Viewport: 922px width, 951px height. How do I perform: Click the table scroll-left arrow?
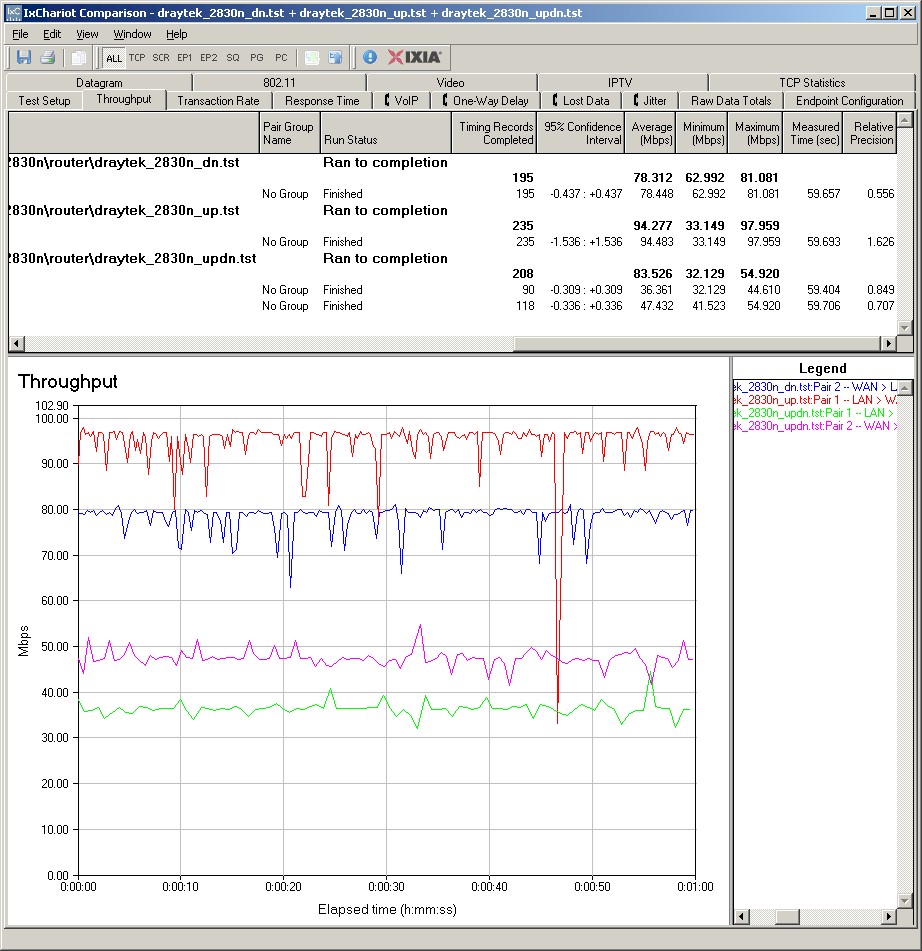point(16,344)
